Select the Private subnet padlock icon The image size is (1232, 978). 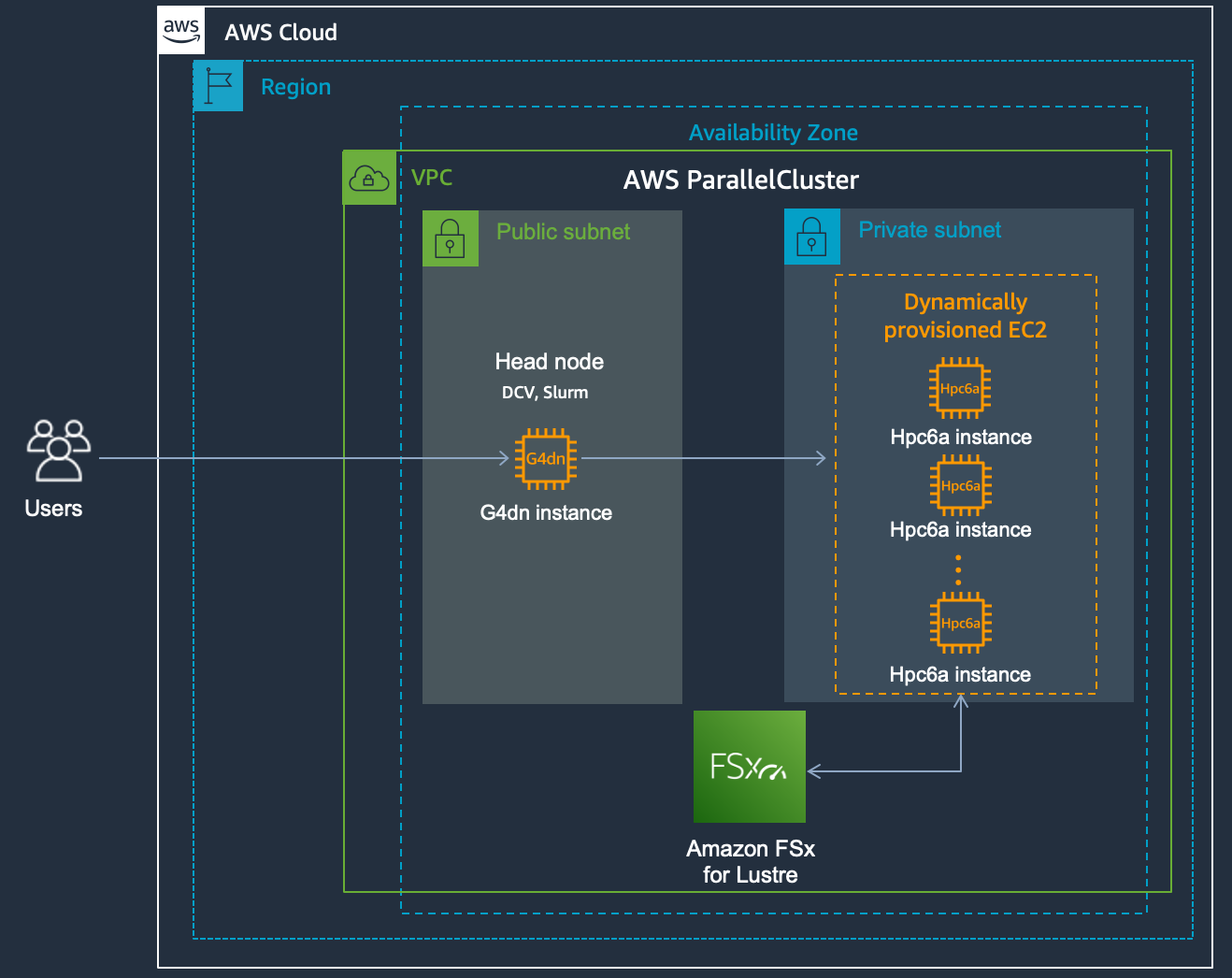click(811, 237)
